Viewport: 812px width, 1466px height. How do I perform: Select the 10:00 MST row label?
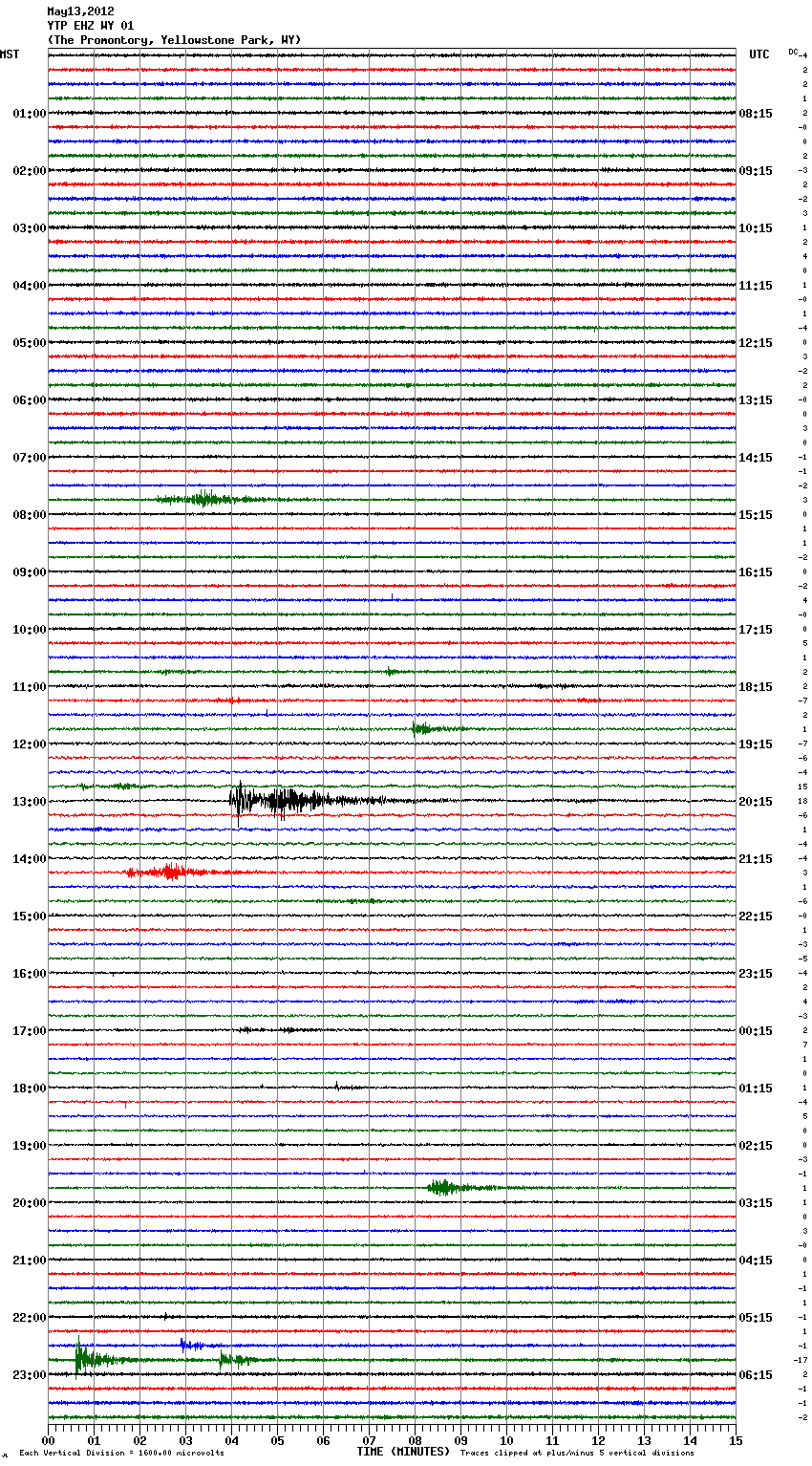[x=30, y=630]
